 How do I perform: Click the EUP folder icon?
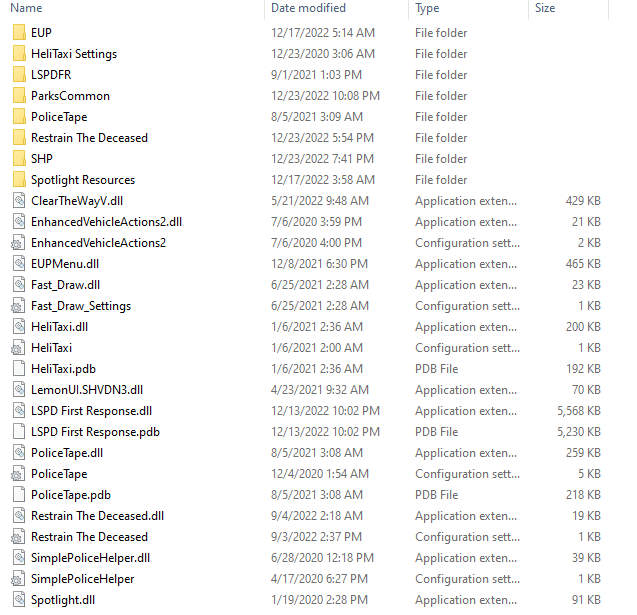click(19, 32)
